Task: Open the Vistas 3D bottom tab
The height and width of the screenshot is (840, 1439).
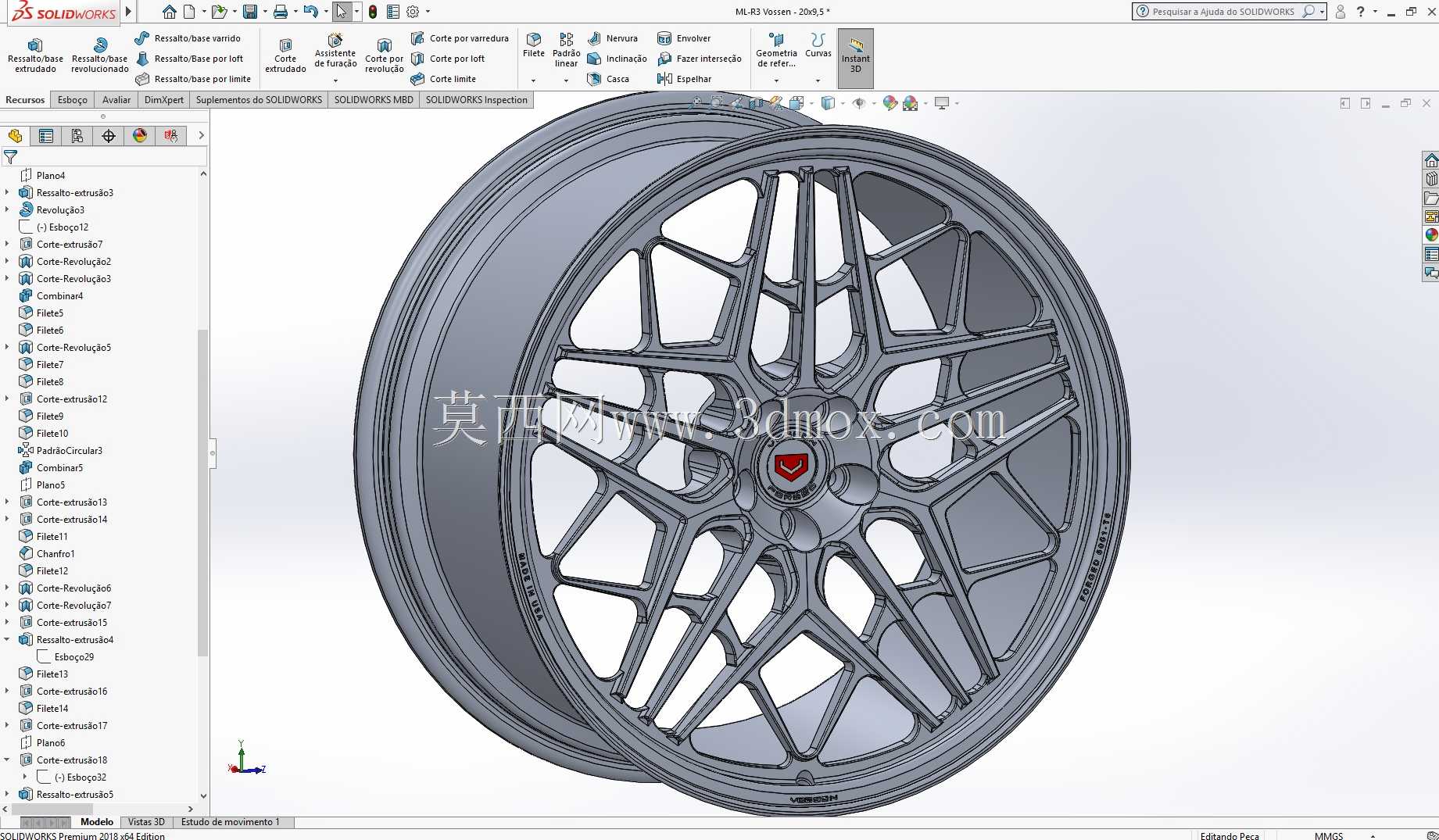Action: 146,822
